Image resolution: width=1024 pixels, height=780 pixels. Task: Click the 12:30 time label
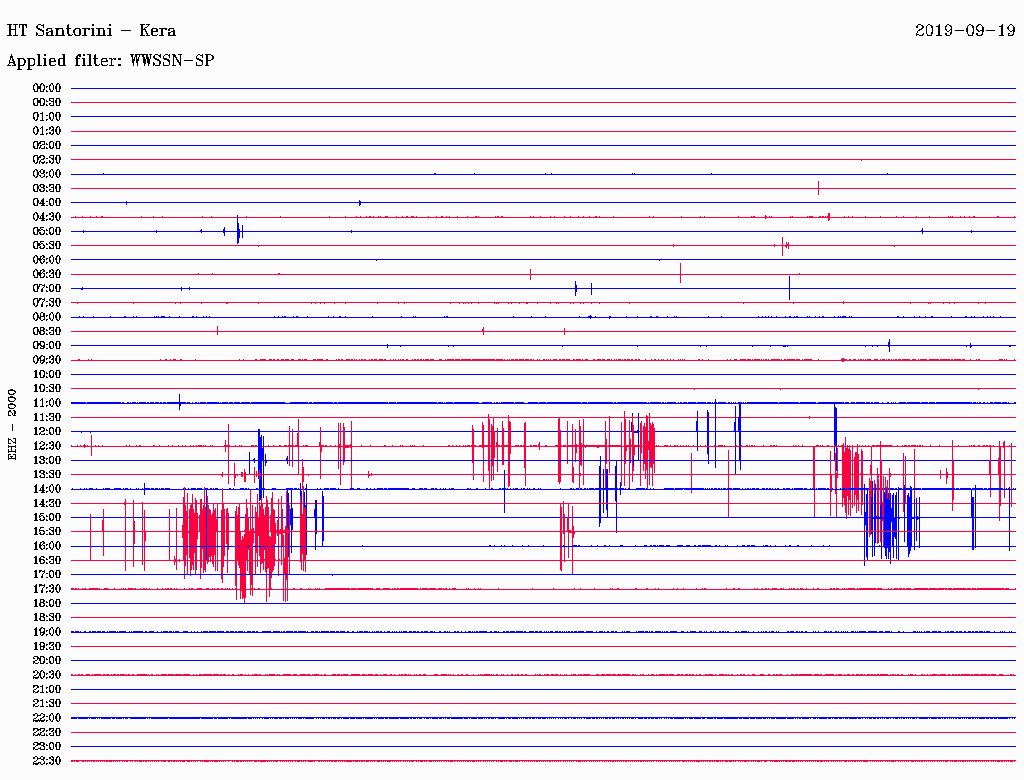point(47,446)
